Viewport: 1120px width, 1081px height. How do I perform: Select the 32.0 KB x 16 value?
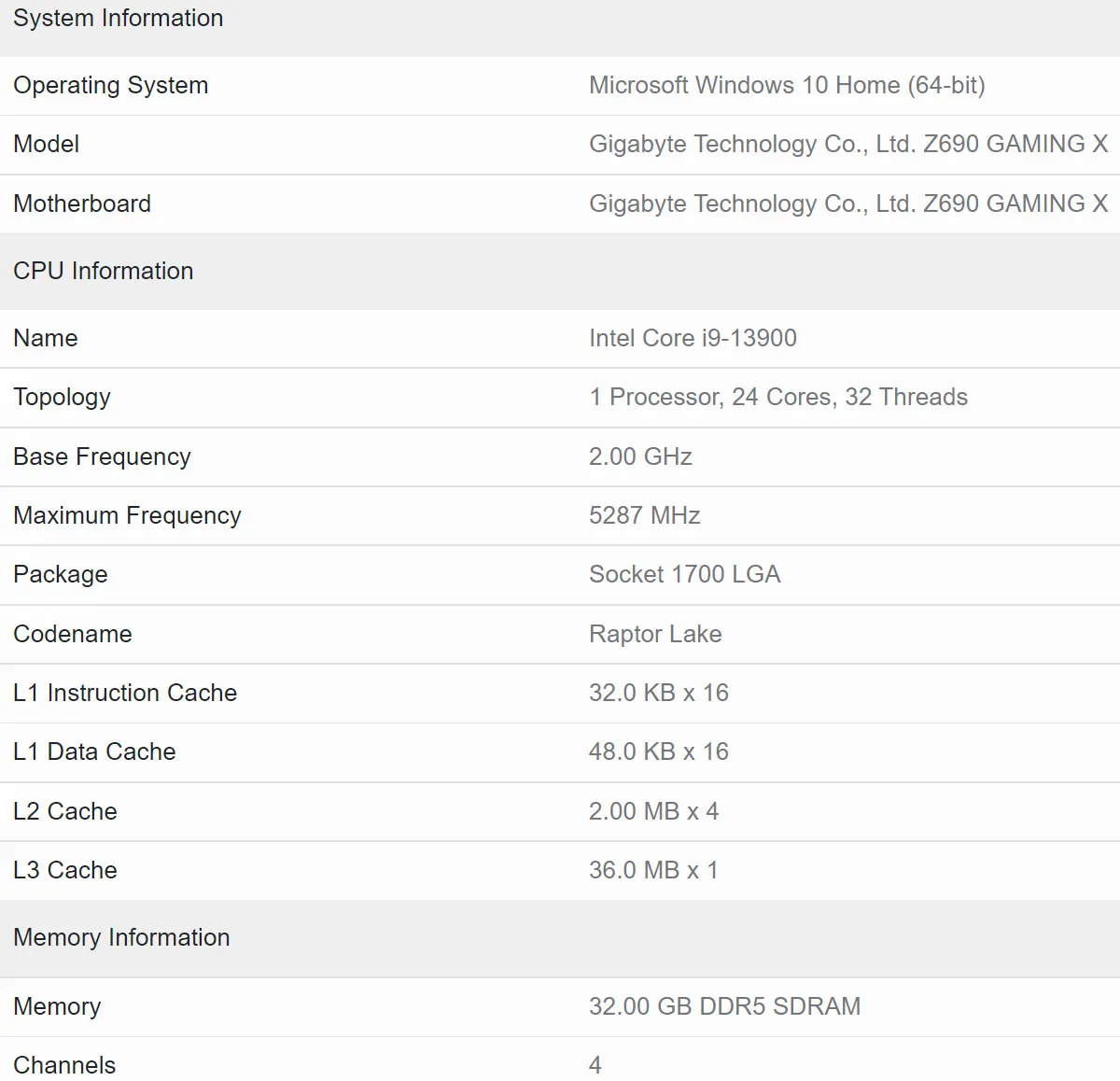tap(659, 693)
